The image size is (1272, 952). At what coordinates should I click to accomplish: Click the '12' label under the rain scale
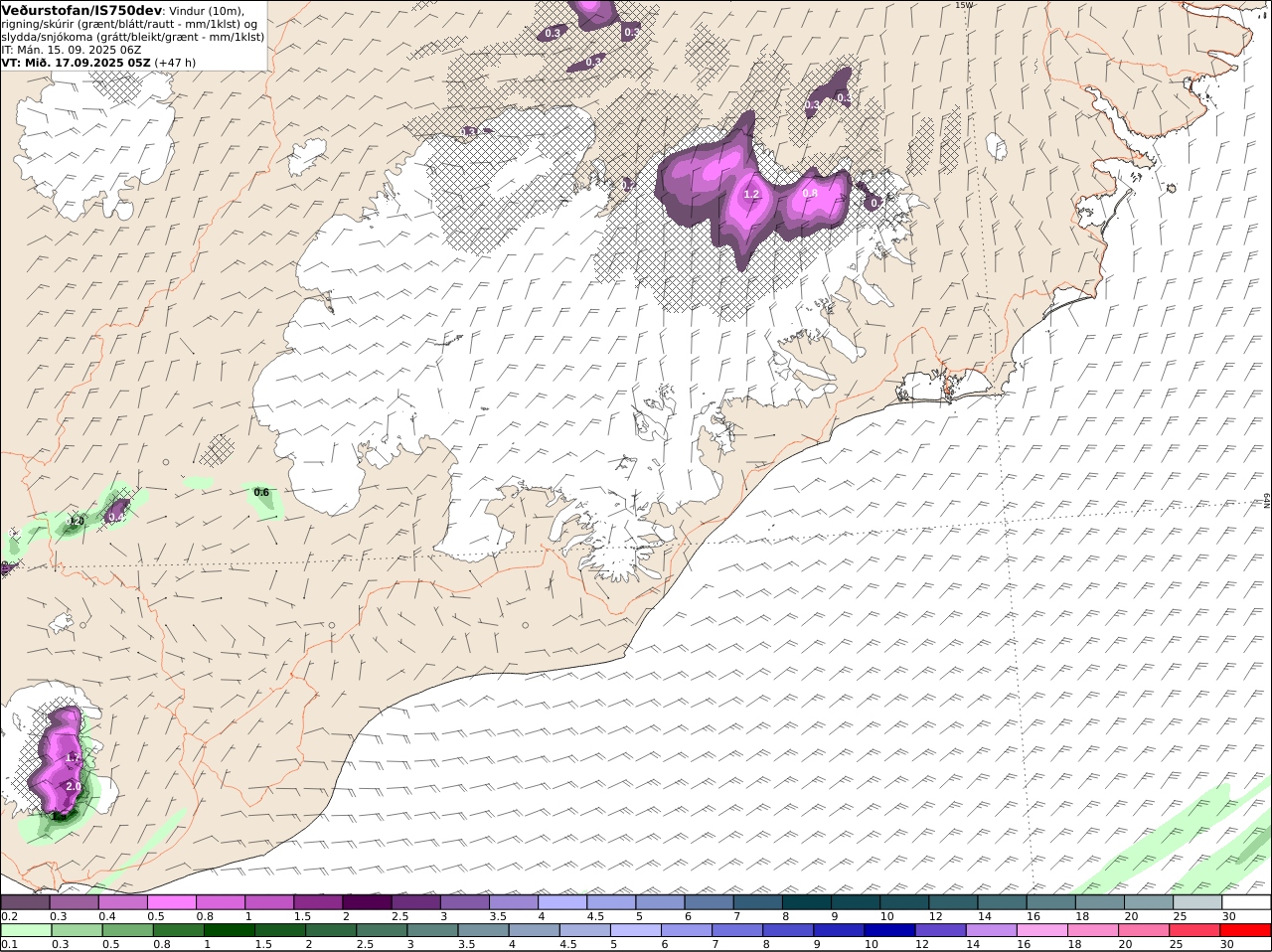[x=921, y=944]
